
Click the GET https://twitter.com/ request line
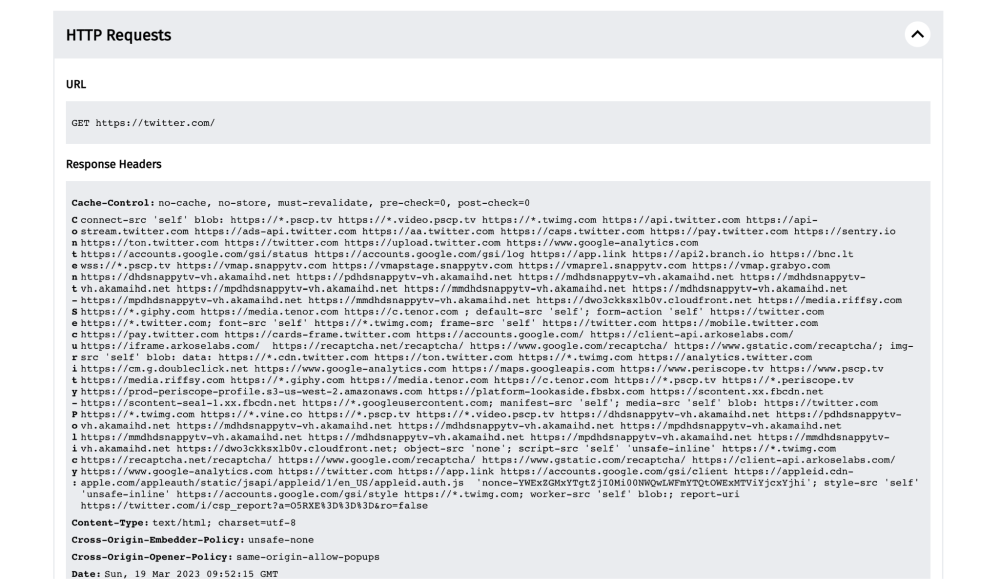tap(143, 123)
